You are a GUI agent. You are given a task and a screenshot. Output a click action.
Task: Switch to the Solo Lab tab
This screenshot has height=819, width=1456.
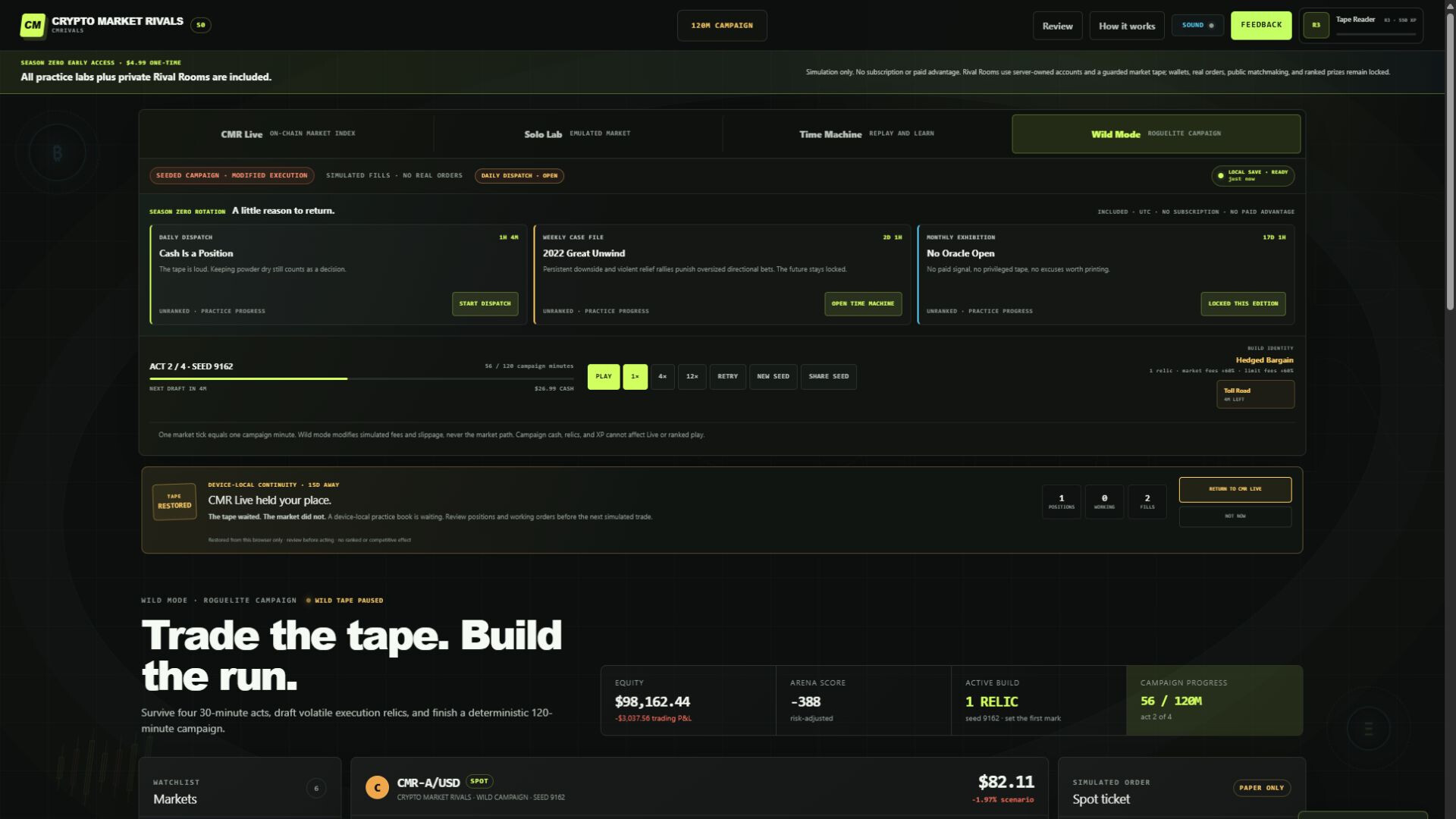click(577, 133)
